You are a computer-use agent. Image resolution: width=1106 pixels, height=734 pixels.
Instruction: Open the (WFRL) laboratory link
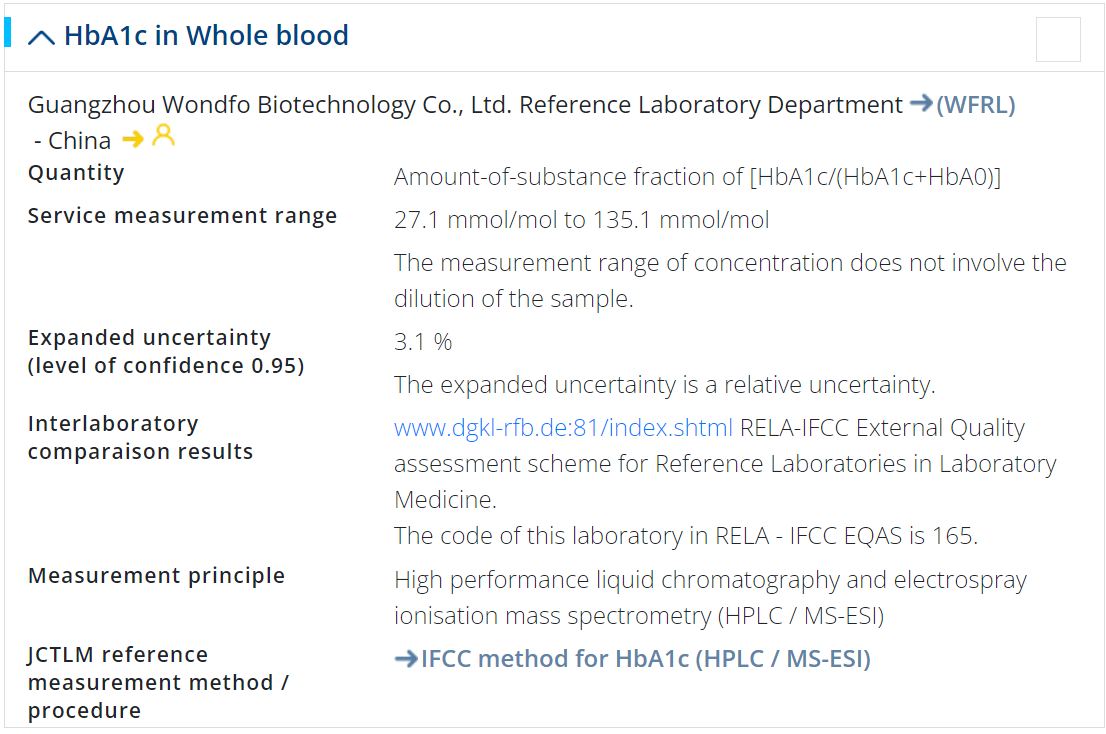pyautogui.click(x=976, y=105)
